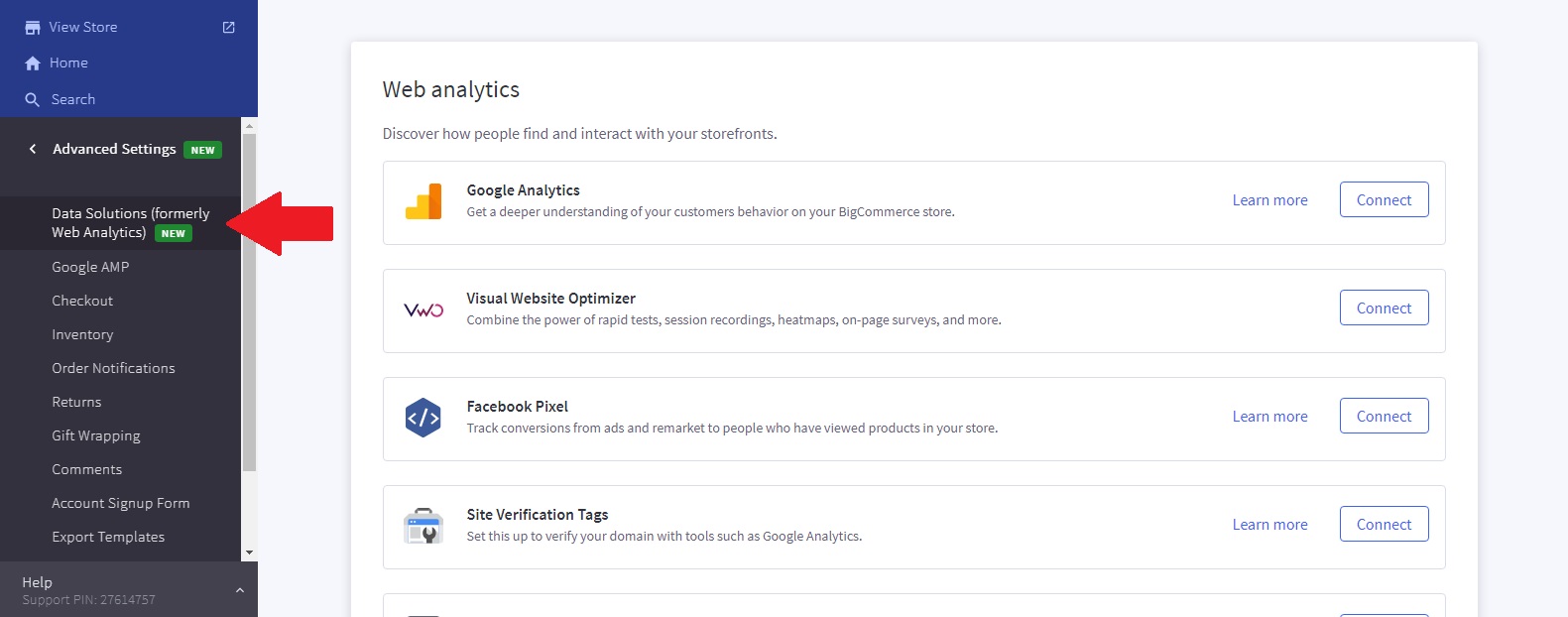Viewport: 1568px width, 617px height.
Task: Connect Visual Website Optimizer
Action: (1384, 308)
